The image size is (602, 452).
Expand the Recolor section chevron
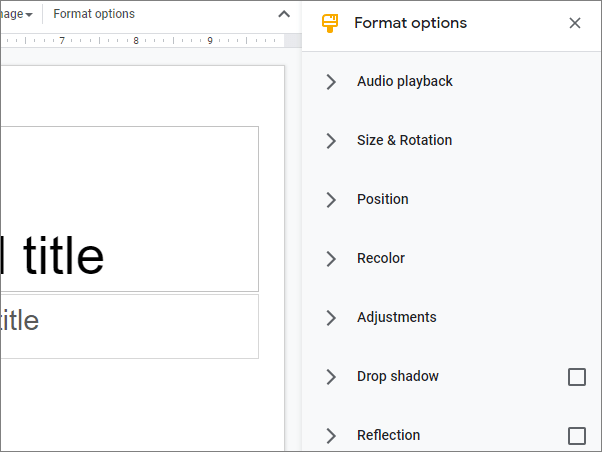click(x=331, y=259)
